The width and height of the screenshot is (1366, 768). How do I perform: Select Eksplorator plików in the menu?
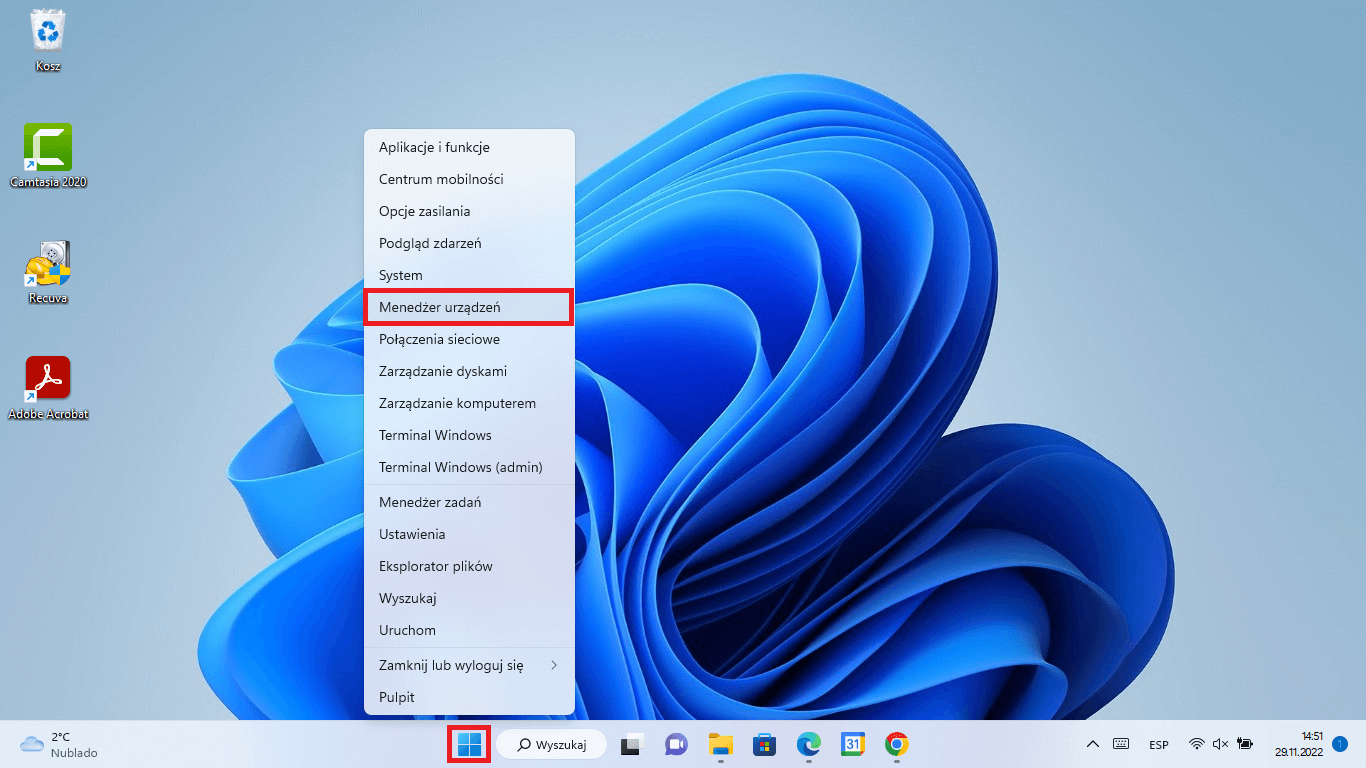click(469, 566)
